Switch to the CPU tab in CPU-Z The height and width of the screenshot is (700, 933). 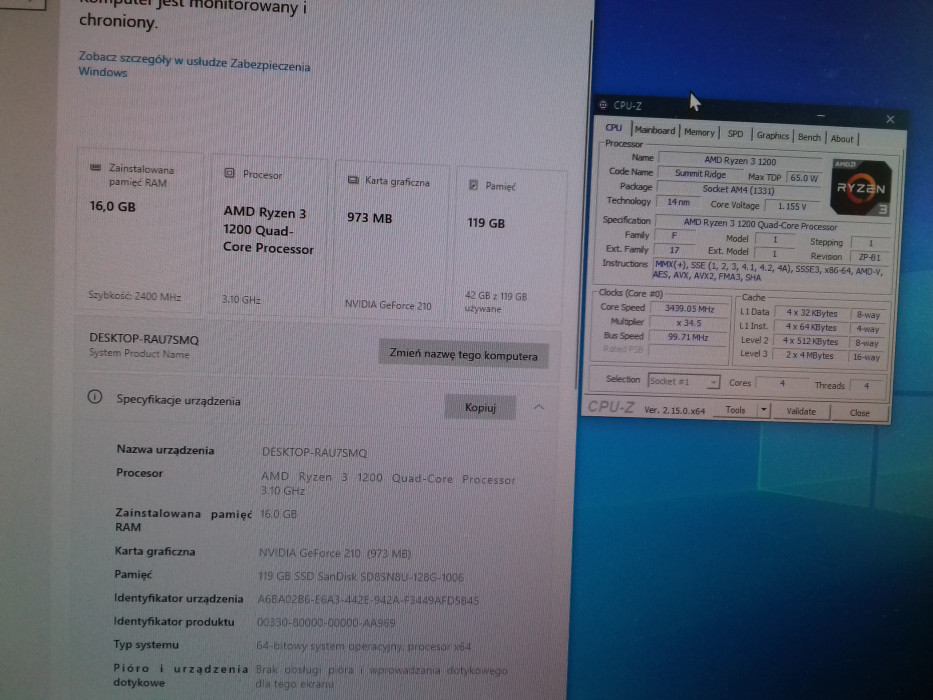pyautogui.click(x=613, y=128)
